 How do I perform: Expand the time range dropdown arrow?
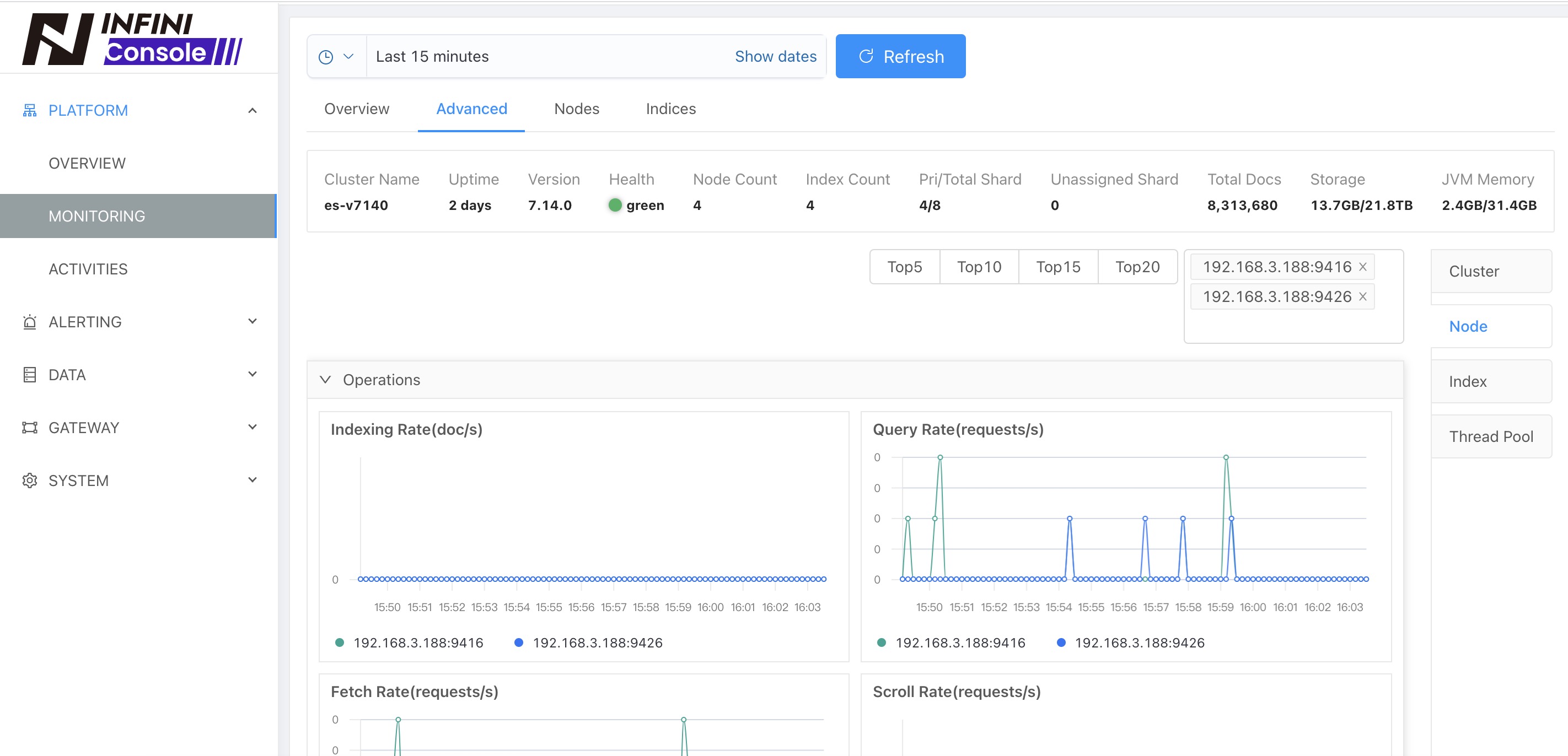point(348,56)
